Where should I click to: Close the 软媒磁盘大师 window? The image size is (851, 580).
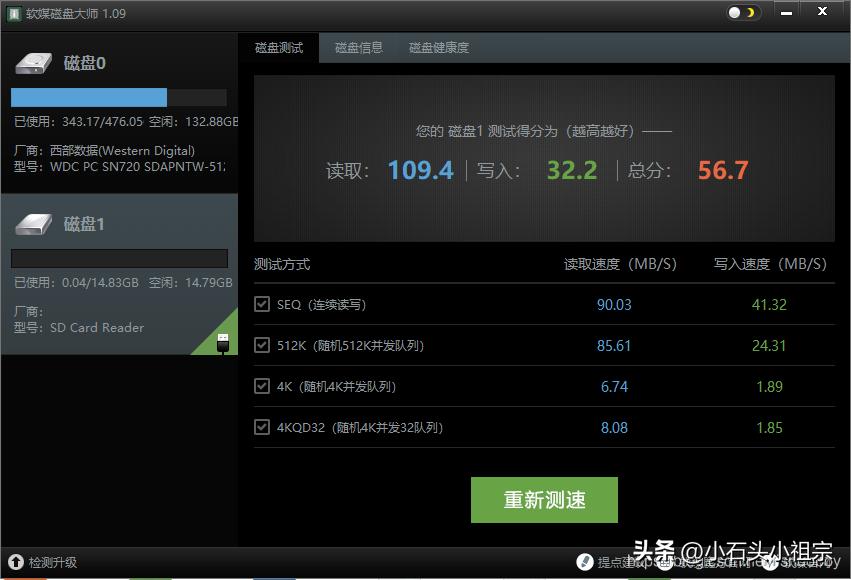tap(822, 11)
